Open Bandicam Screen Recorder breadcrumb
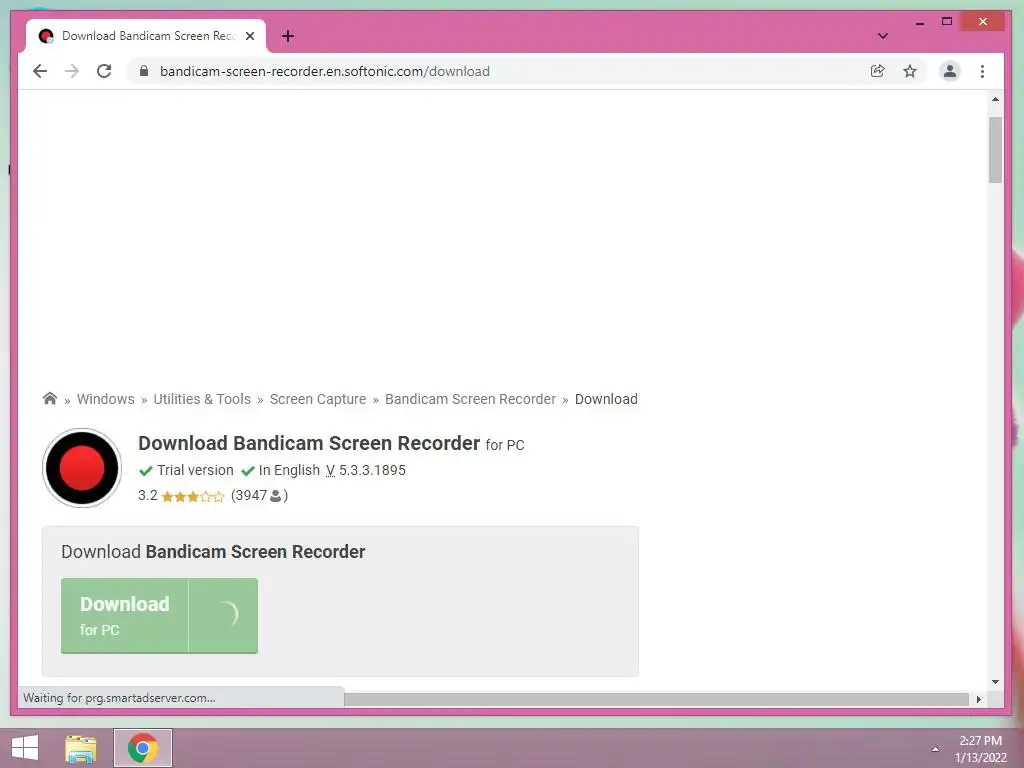 coord(470,399)
